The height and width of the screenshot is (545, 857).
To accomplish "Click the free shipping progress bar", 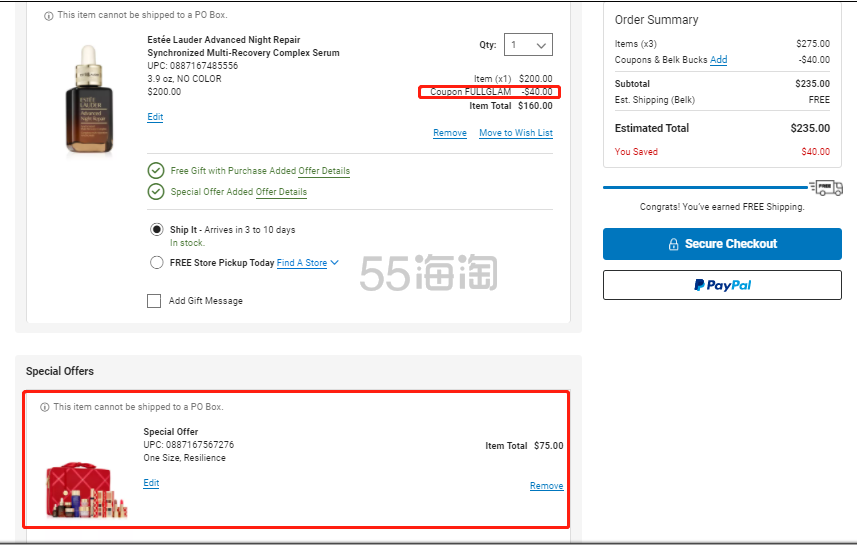I will click(705, 187).
